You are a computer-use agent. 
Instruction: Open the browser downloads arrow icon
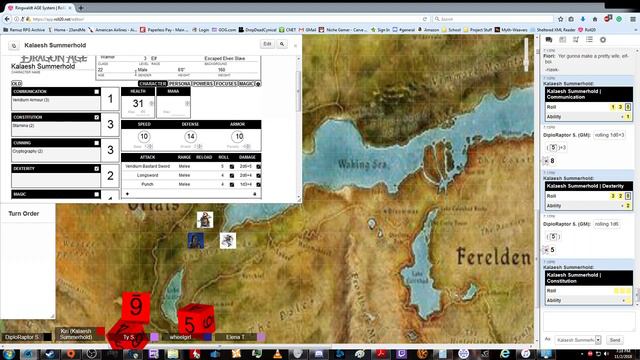(x=583, y=19)
